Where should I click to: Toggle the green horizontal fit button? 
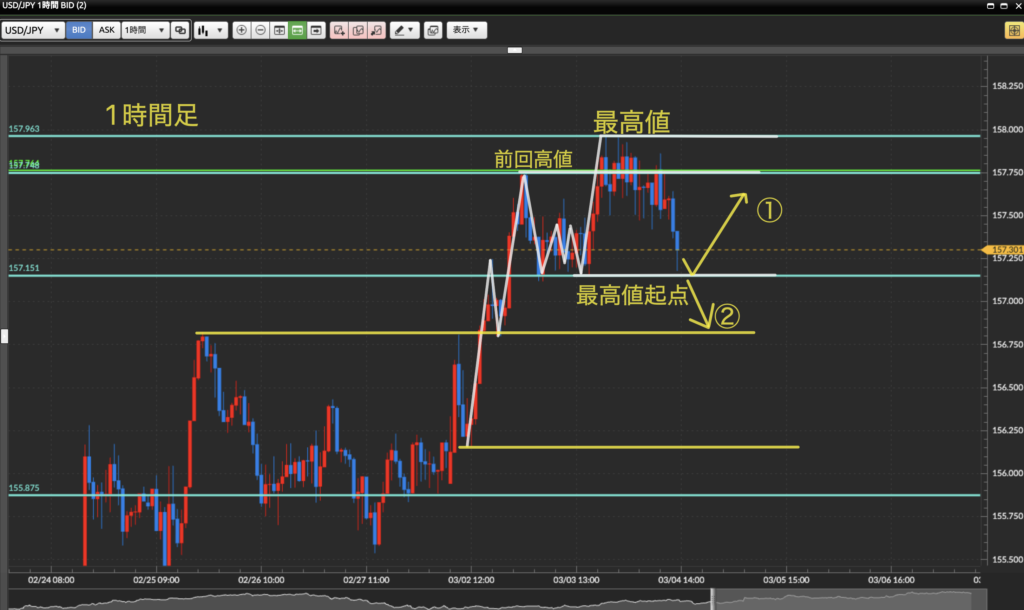(x=297, y=31)
